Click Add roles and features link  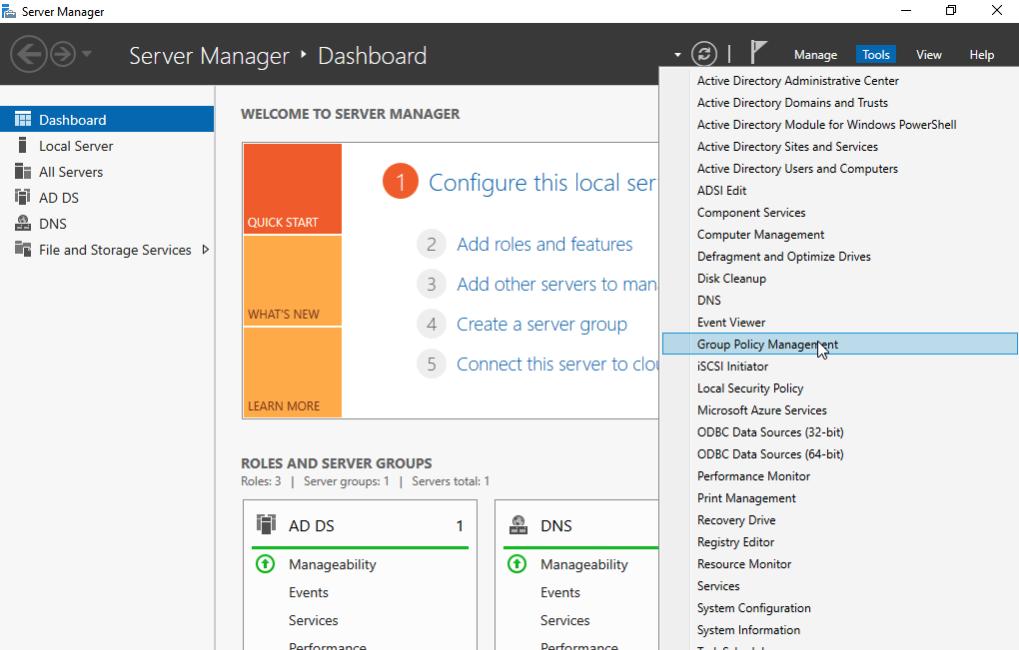coord(544,244)
